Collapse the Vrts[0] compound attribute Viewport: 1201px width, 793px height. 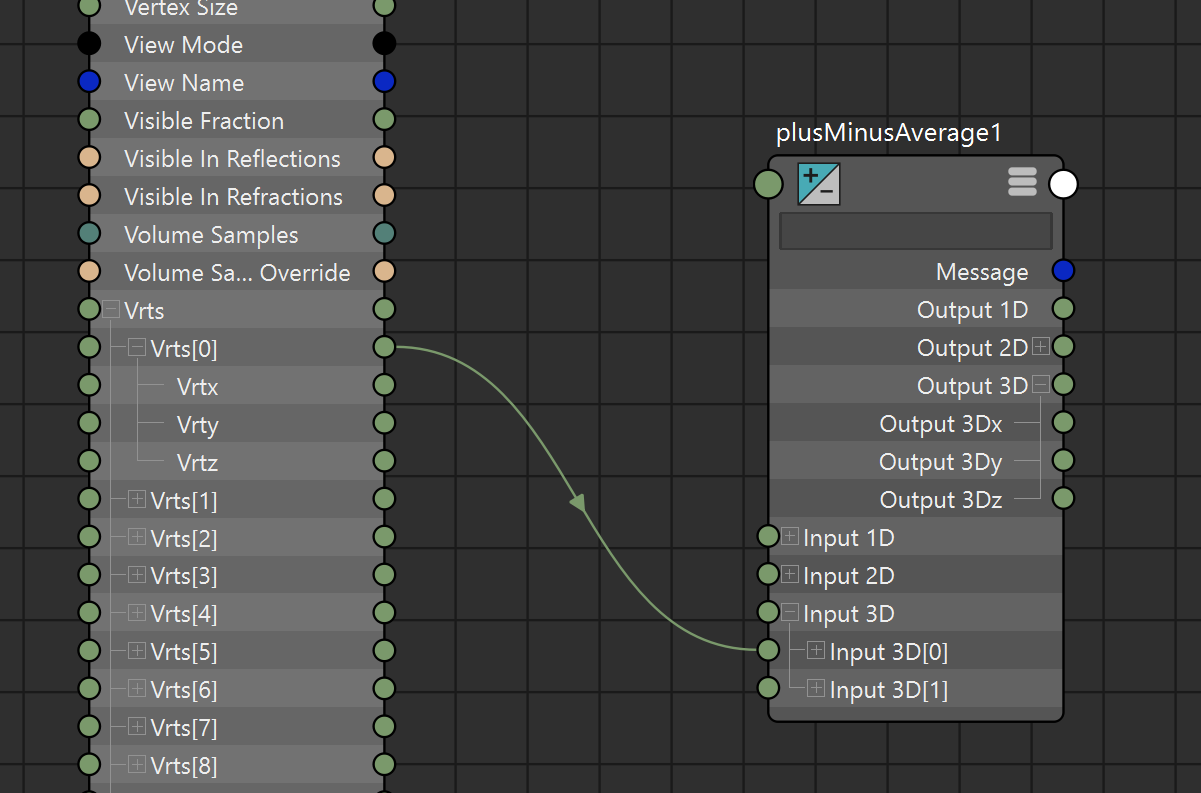coord(137,348)
